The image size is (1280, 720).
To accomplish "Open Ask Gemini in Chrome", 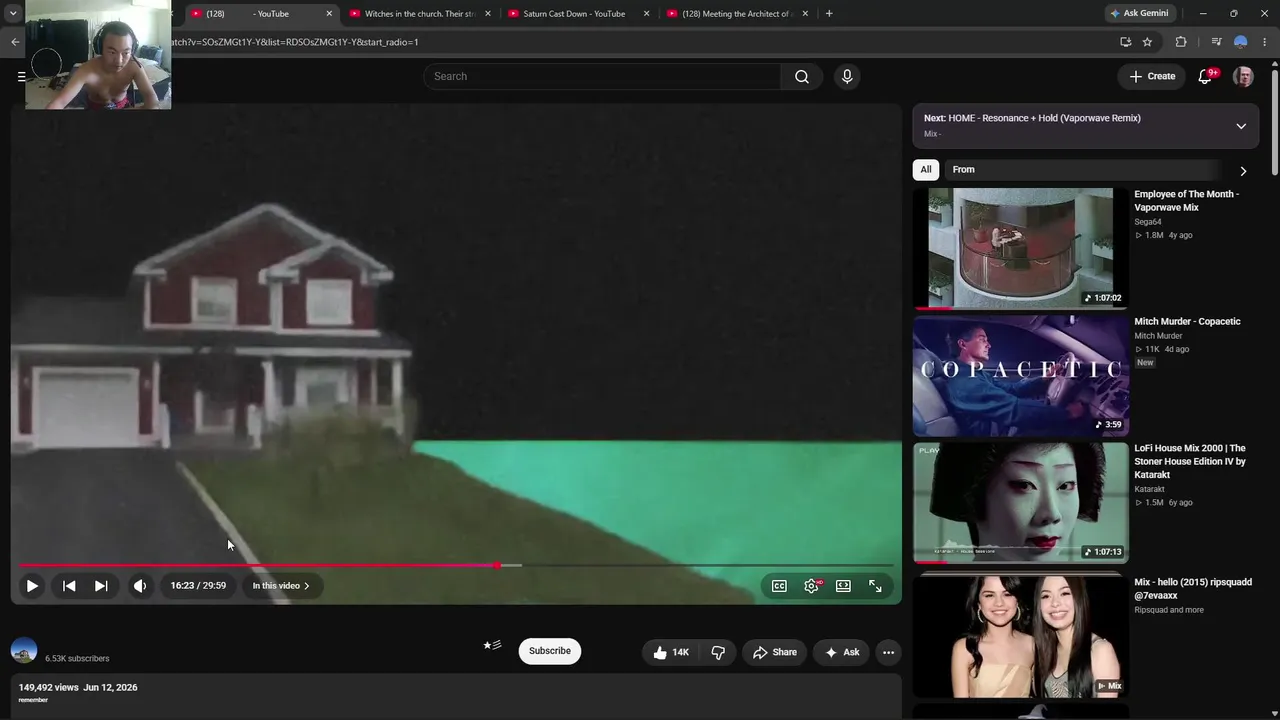I will [x=1139, y=14].
